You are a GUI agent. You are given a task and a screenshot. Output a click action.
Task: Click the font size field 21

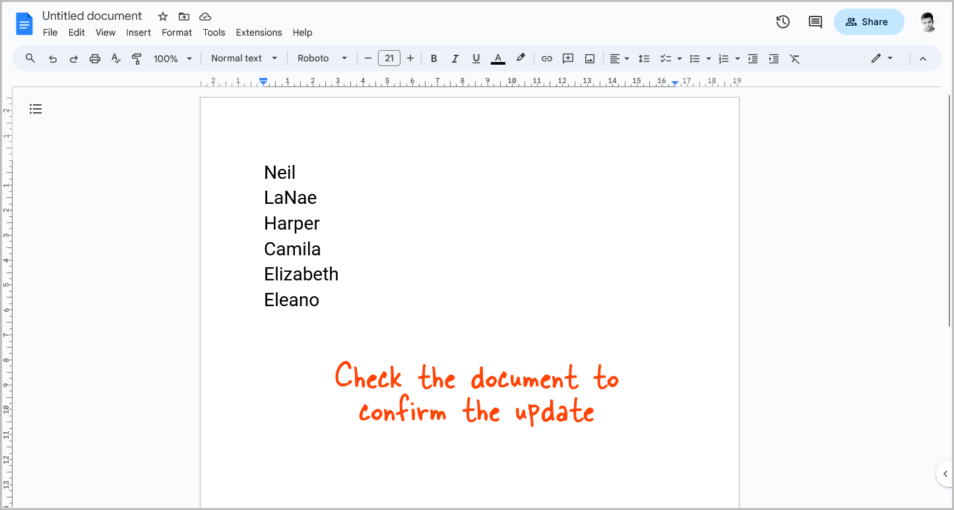coord(389,58)
